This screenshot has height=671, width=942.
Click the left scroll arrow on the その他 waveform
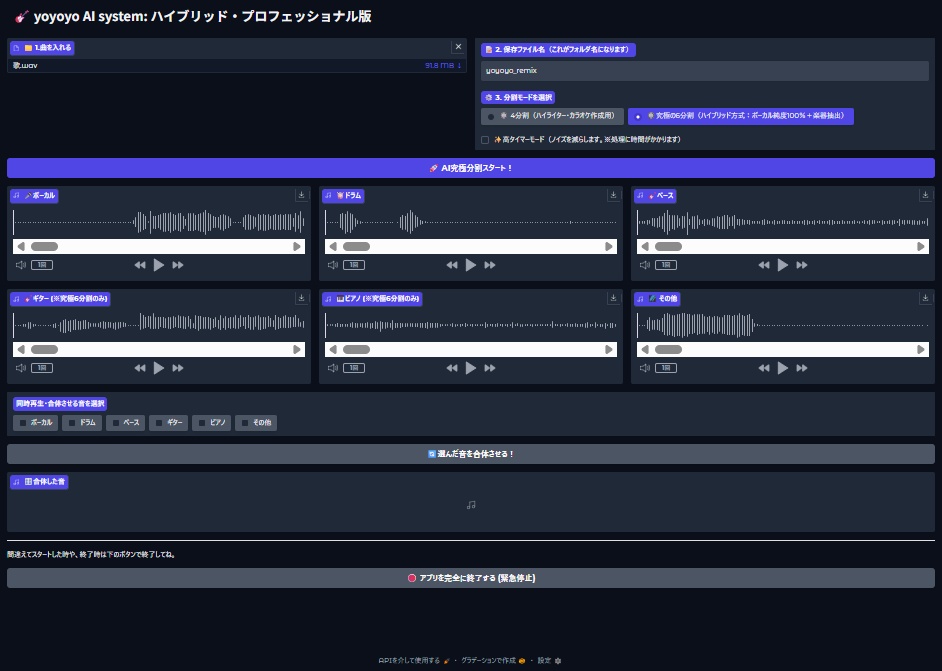pyautogui.click(x=645, y=349)
